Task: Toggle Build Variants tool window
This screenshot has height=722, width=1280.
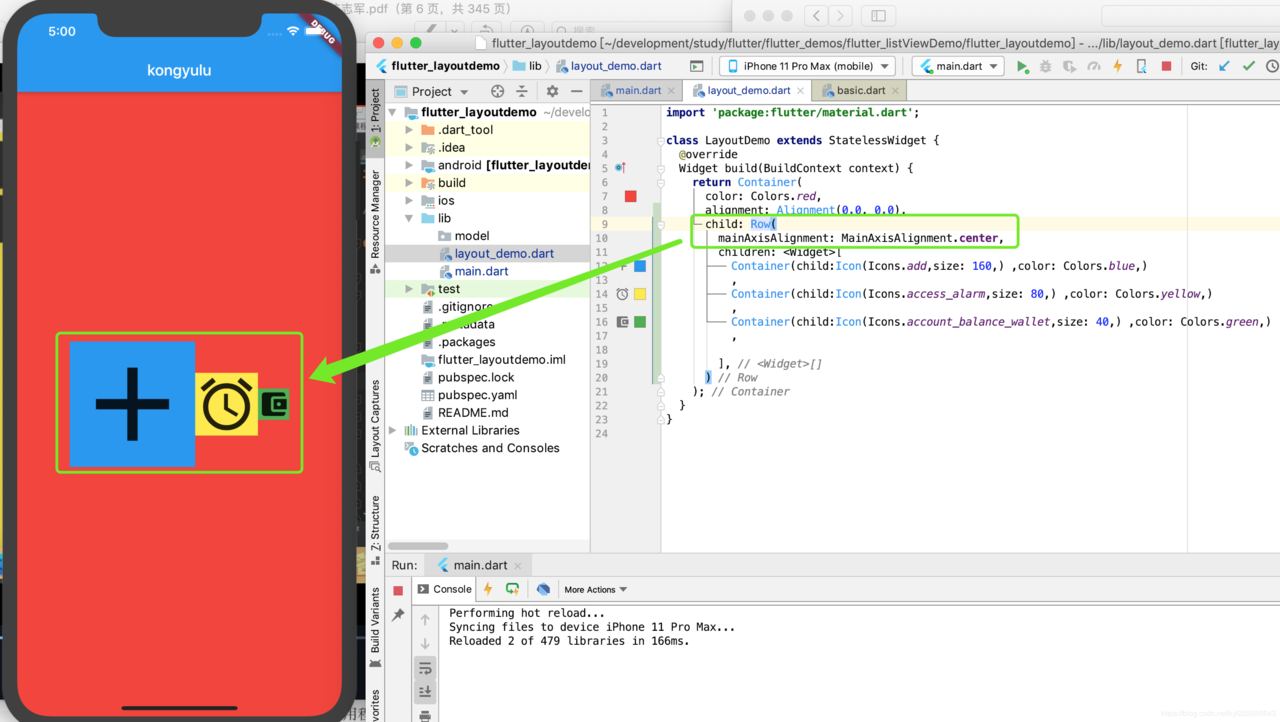Action: pos(376,626)
